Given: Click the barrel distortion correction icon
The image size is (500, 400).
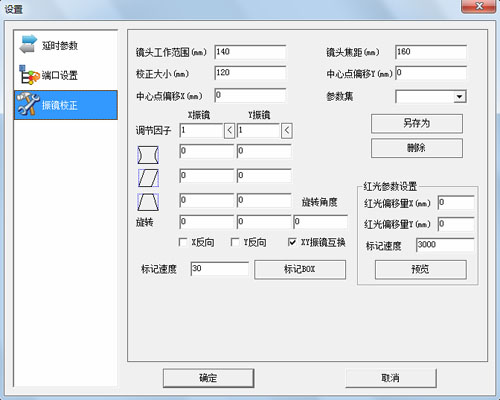Looking at the screenshot, I should (148, 155).
